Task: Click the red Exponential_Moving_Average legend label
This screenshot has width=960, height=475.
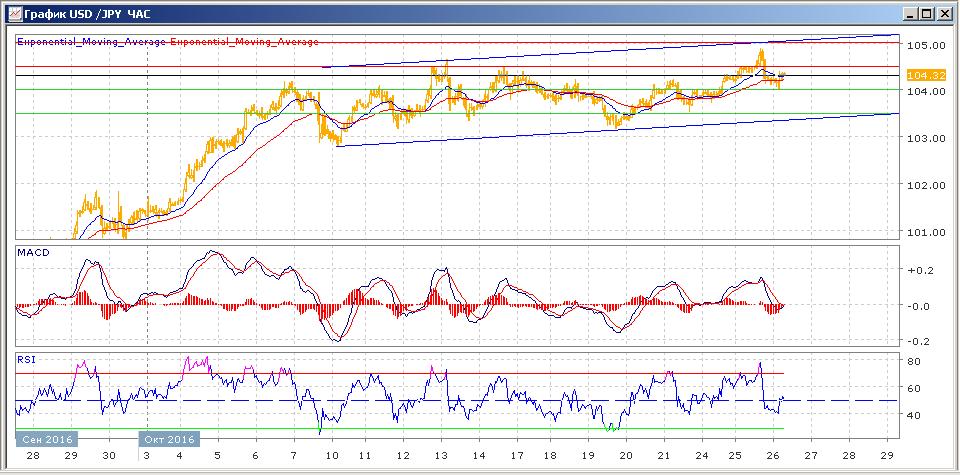Action: [244, 42]
